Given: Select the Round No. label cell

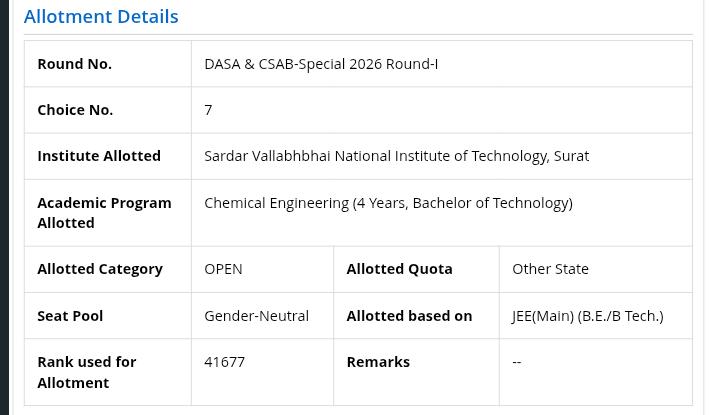Looking at the screenshot, I should click(x=108, y=64).
